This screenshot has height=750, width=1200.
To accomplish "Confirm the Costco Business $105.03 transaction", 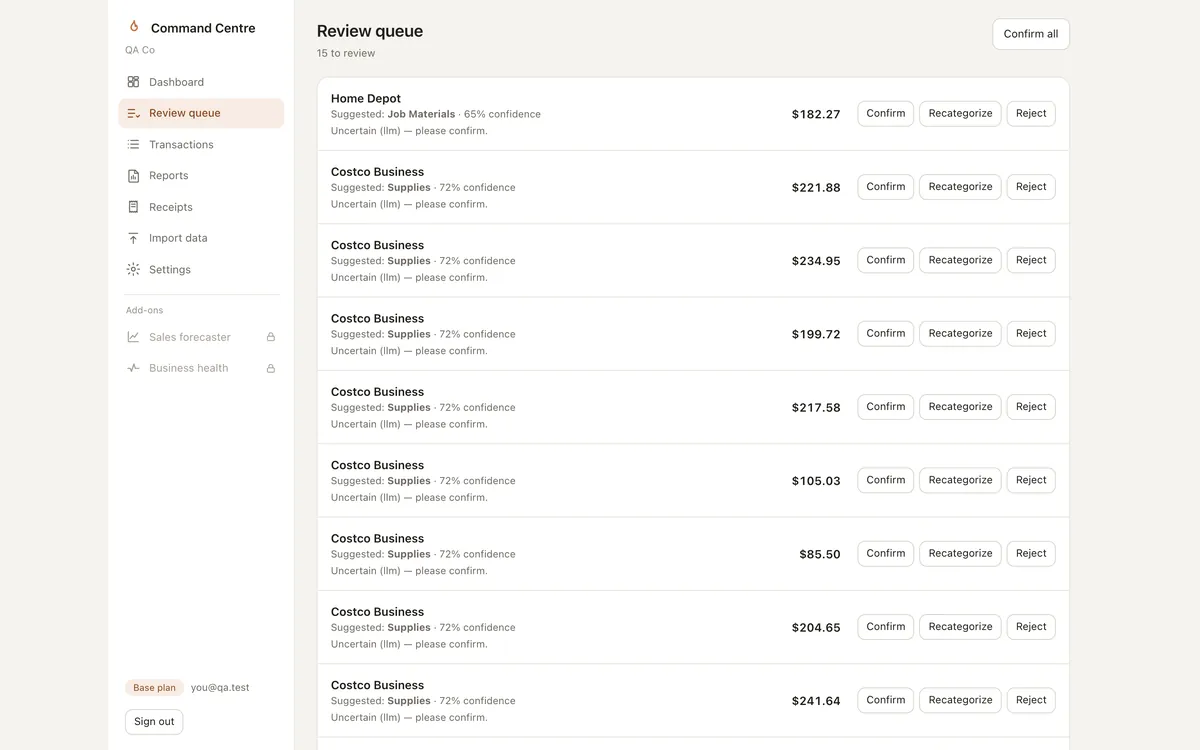I will pos(886,480).
